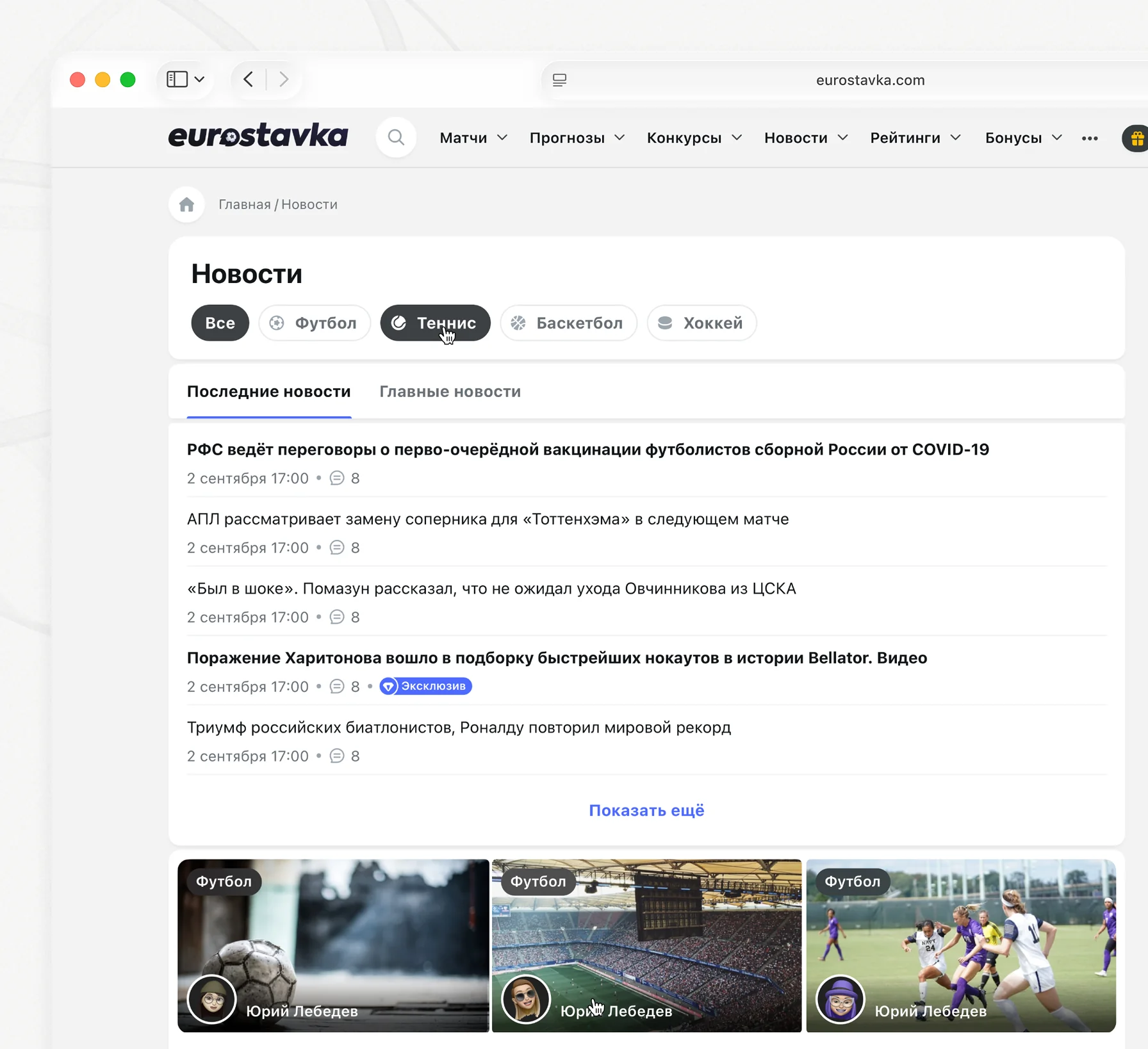Open the women's football match thumbnail
1148x1049 pixels.
(961, 946)
